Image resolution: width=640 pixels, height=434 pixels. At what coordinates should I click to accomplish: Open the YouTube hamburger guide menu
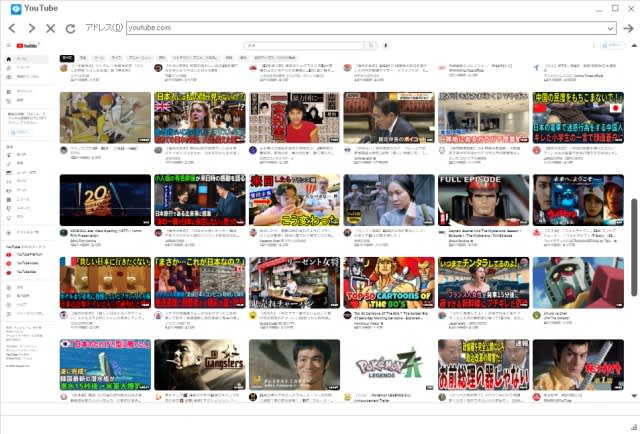(x=9, y=45)
